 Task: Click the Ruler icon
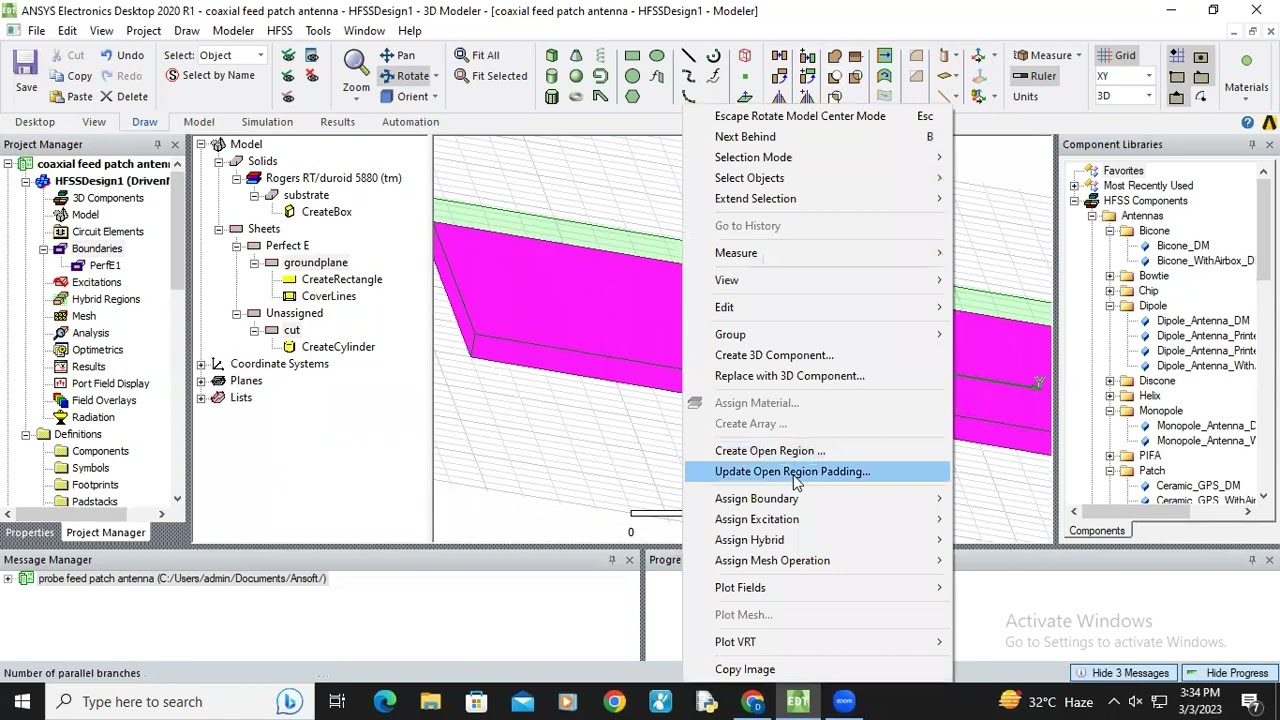pyautogui.click(x=1020, y=76)
